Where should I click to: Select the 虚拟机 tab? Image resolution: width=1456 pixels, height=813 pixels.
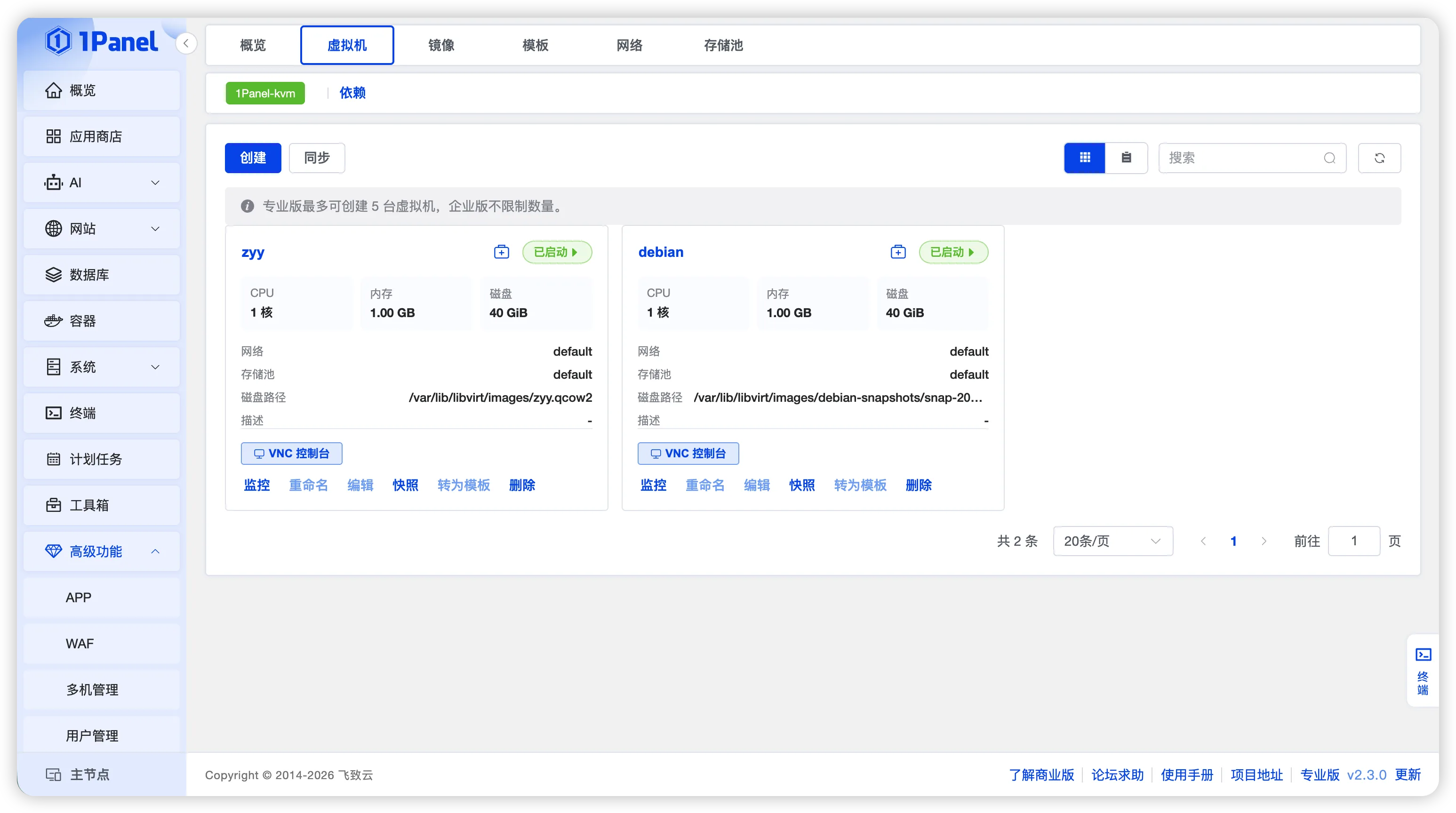[347, 45]
